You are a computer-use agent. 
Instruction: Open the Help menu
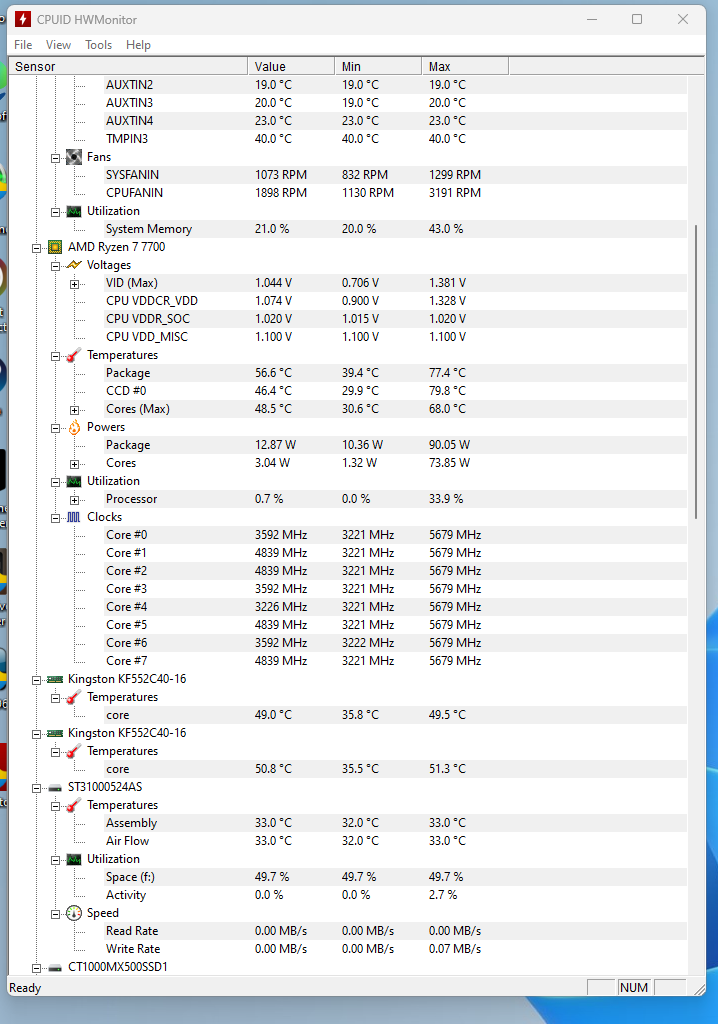pyautogui.click(x=139, y=44)
